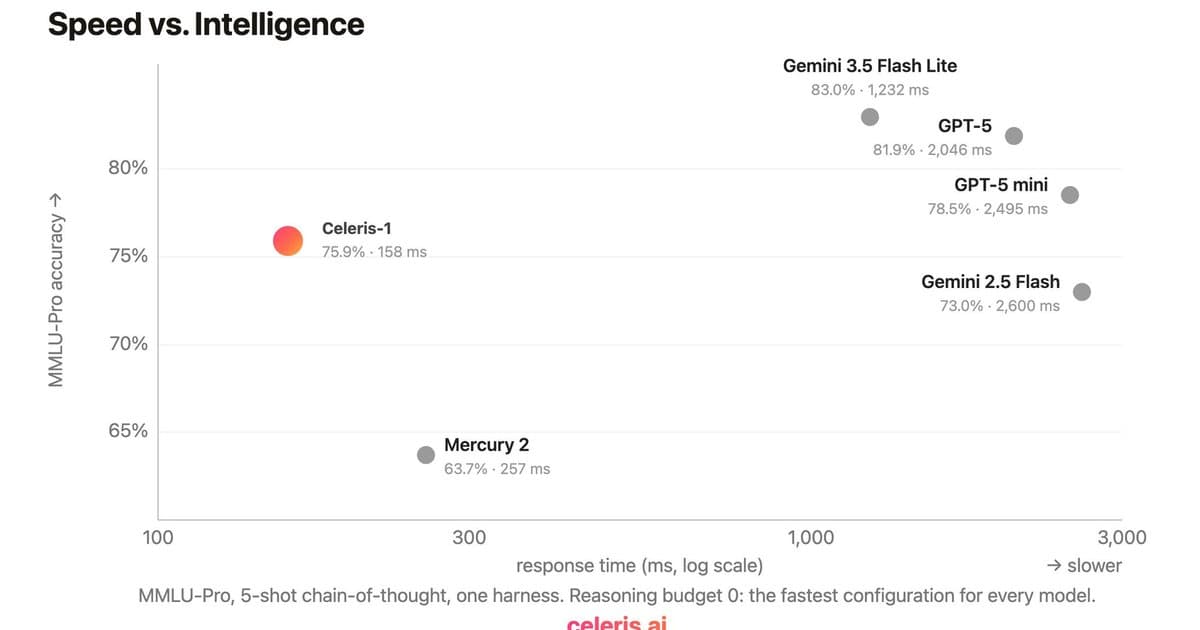Click the 75.9% · 158 ms caption
The width and height of the screenshot is (1200, 630).
click(x=374, y=252)
